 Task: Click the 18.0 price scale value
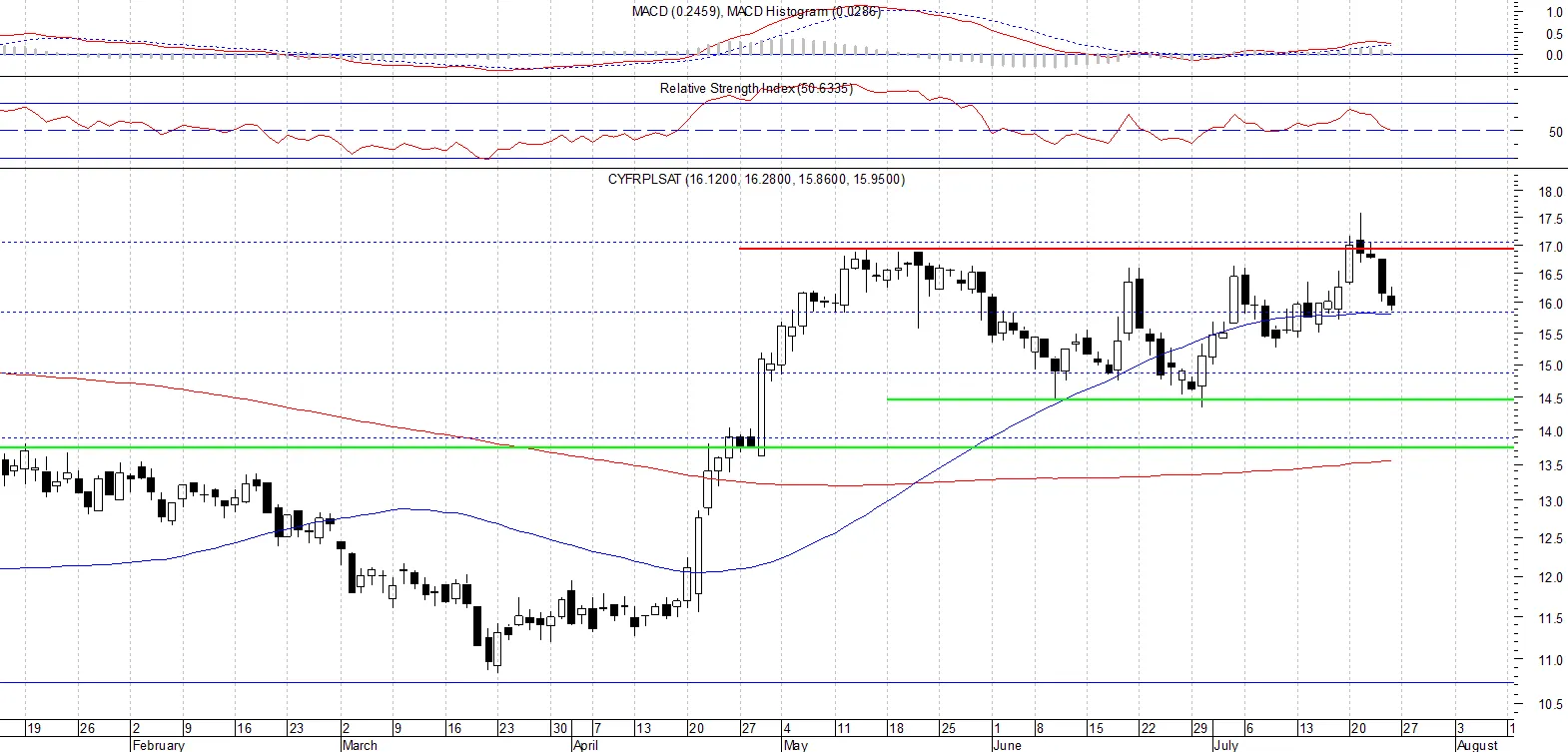(x=1551, y=192)
